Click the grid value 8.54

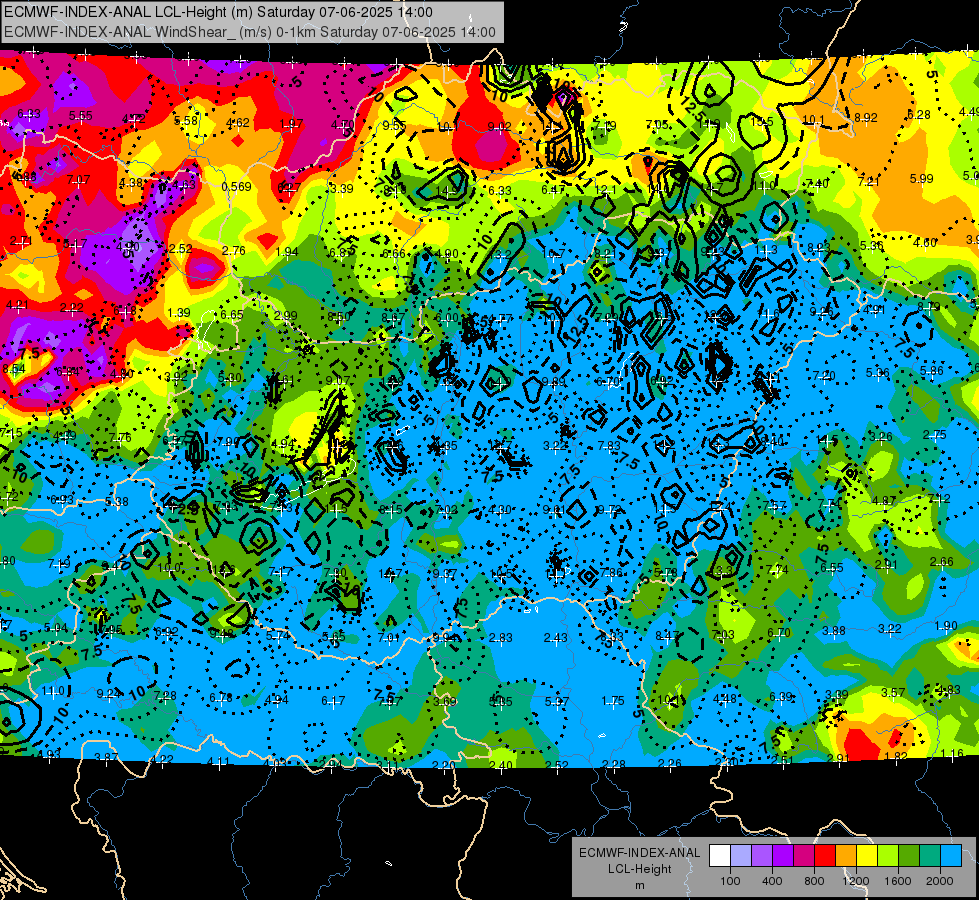(14, 369)
